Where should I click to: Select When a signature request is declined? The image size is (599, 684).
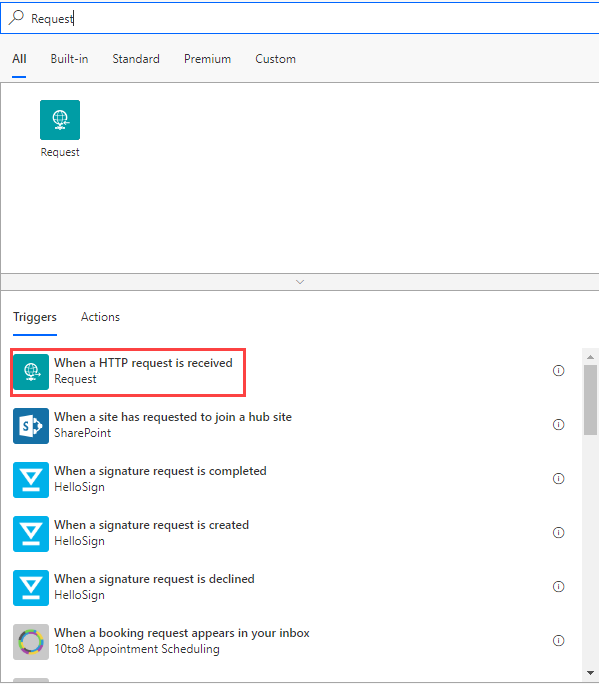click(x=154, y=579)
